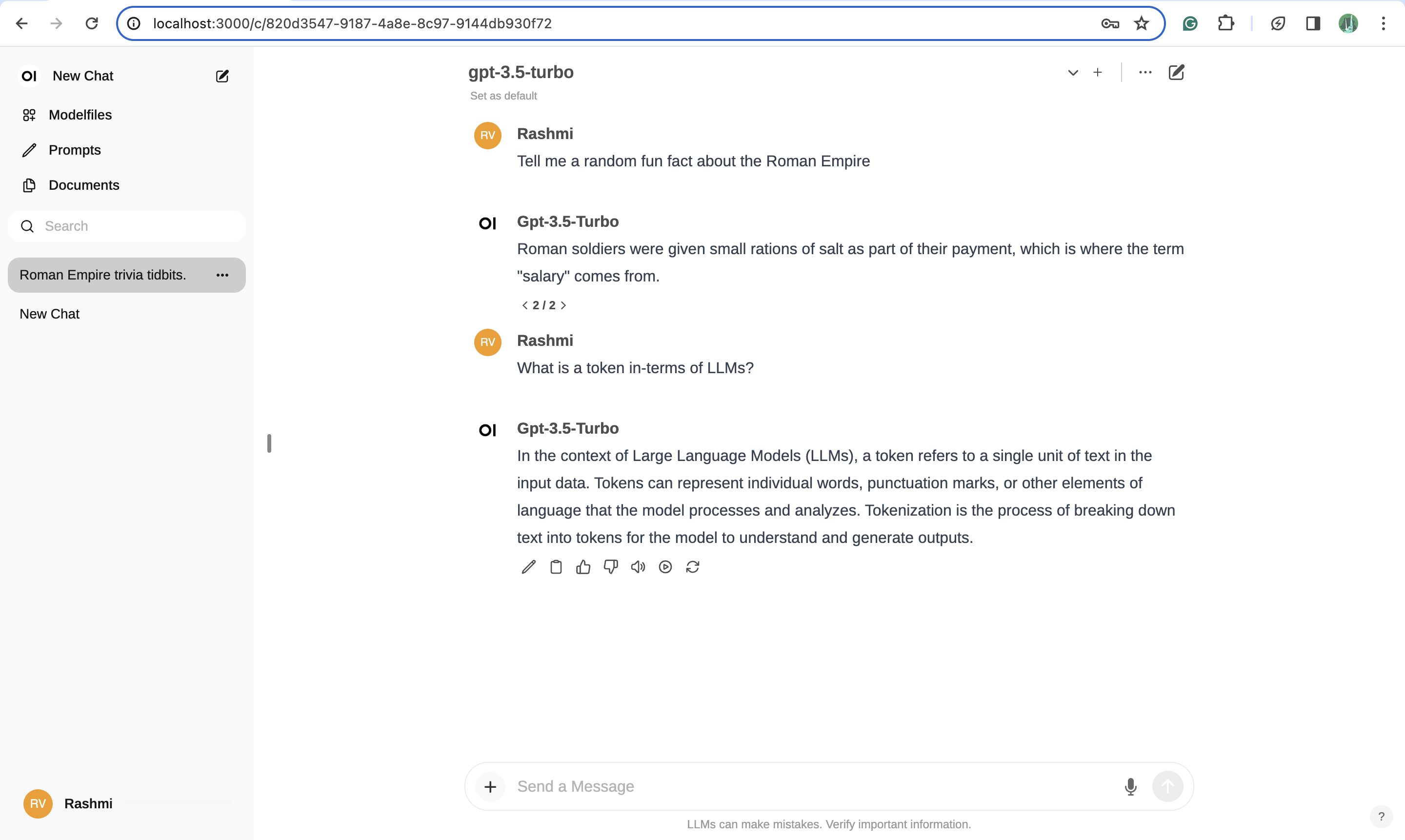This screenshot has width=1405, height=840.
Task: Open the gpt-3.5-turbo model selector dropdown
Action: pos(1073,73)
